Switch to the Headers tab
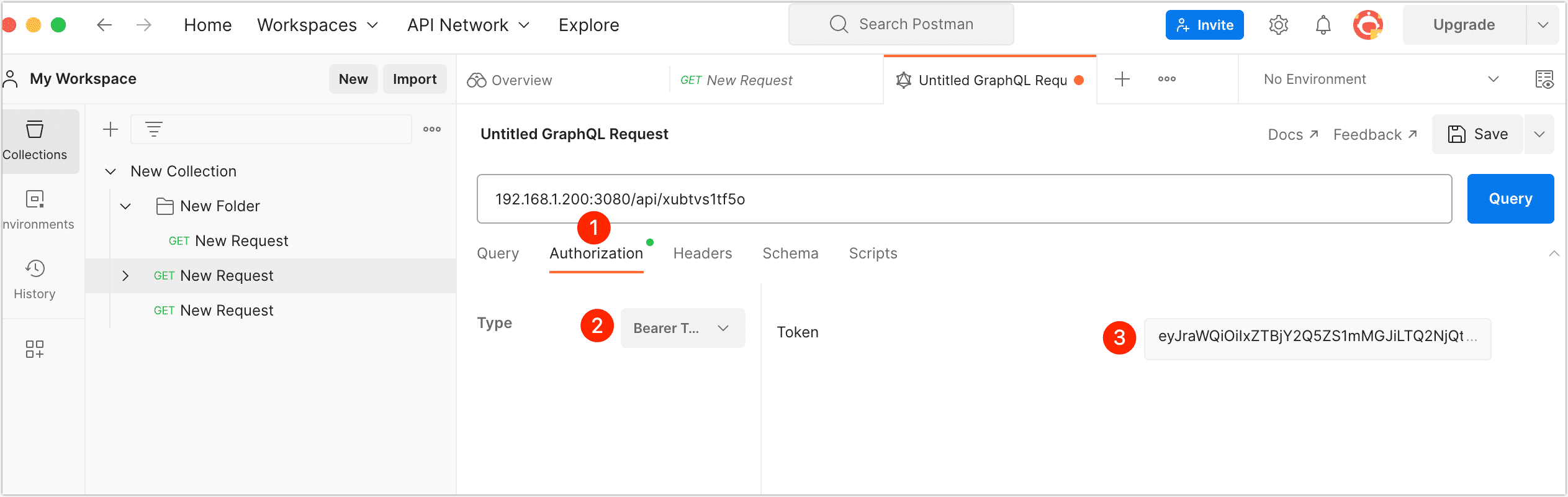Screen dimensions: 1568x497 [702, 253]
